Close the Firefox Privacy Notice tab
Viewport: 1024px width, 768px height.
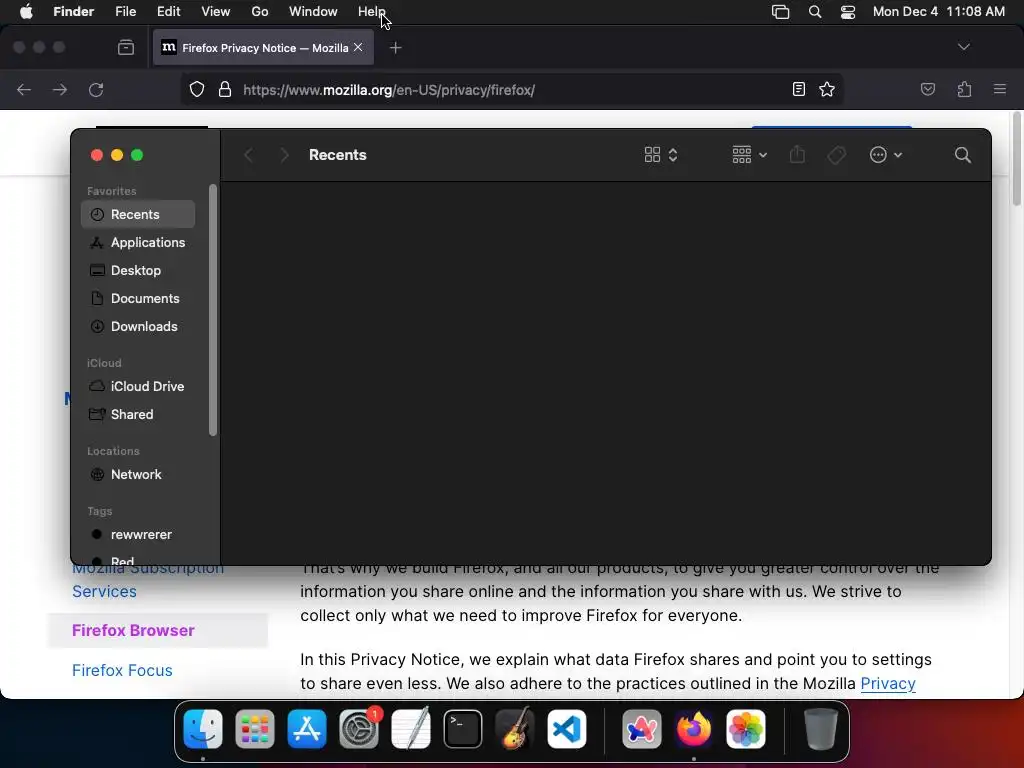coord(358,48)
